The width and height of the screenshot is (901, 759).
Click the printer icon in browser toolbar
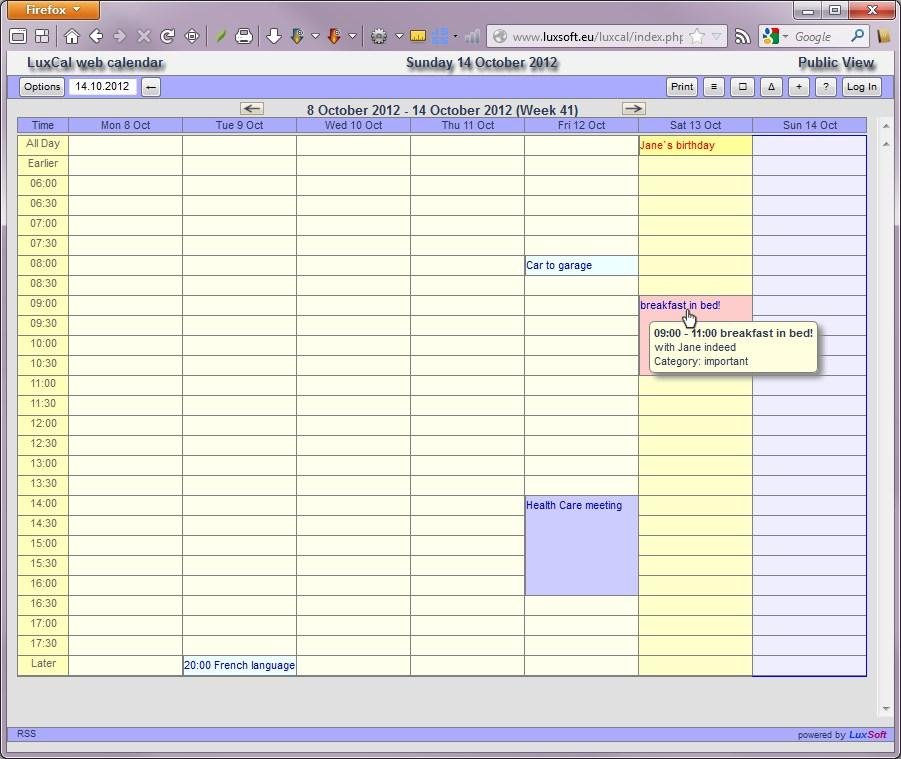243,36
